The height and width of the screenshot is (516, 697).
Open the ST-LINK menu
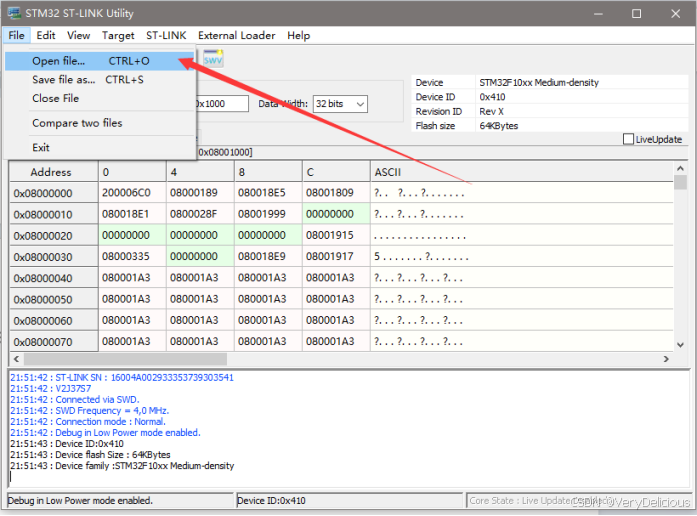[x=166, y=35]
